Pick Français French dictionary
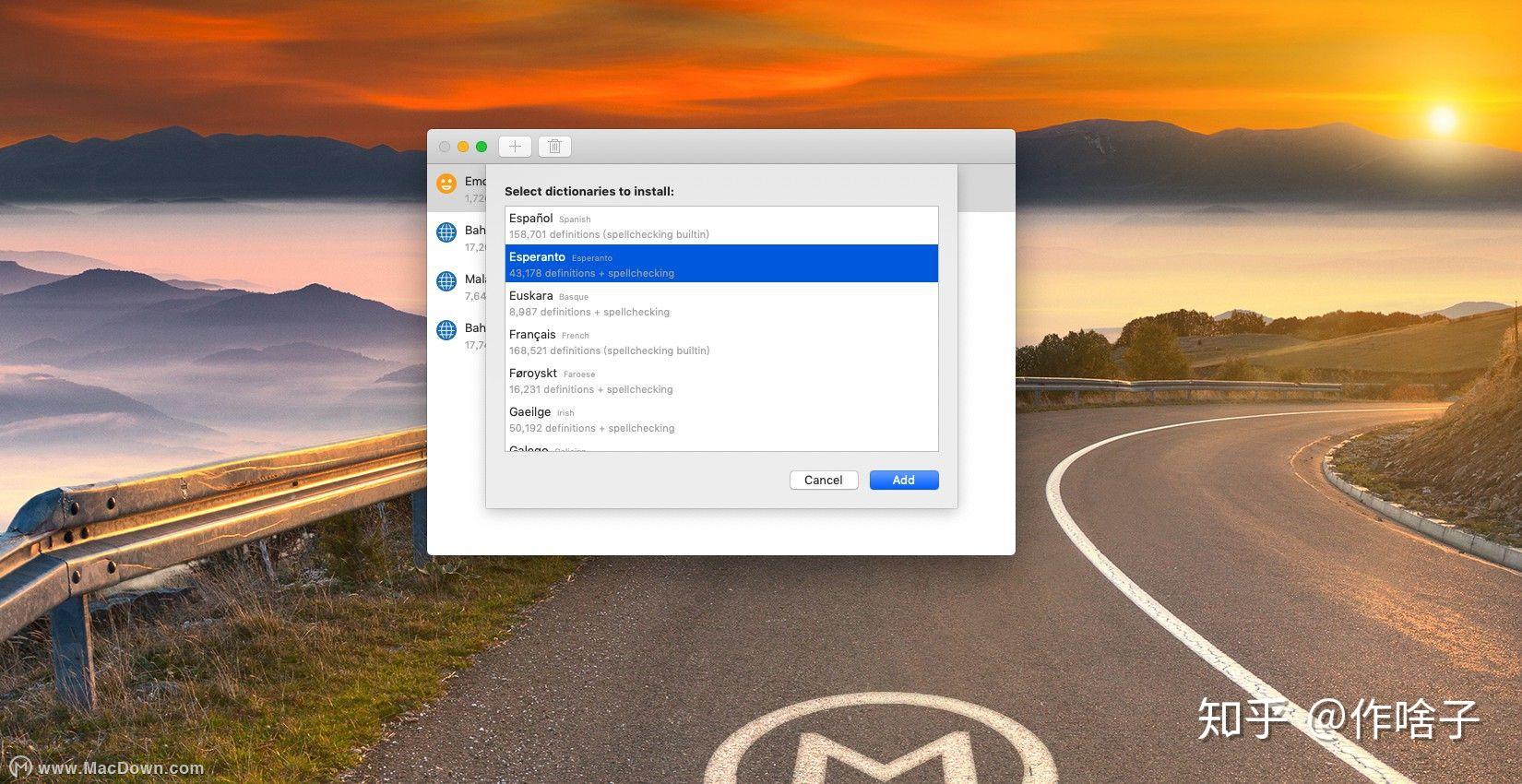 click(x=721, y=341)
